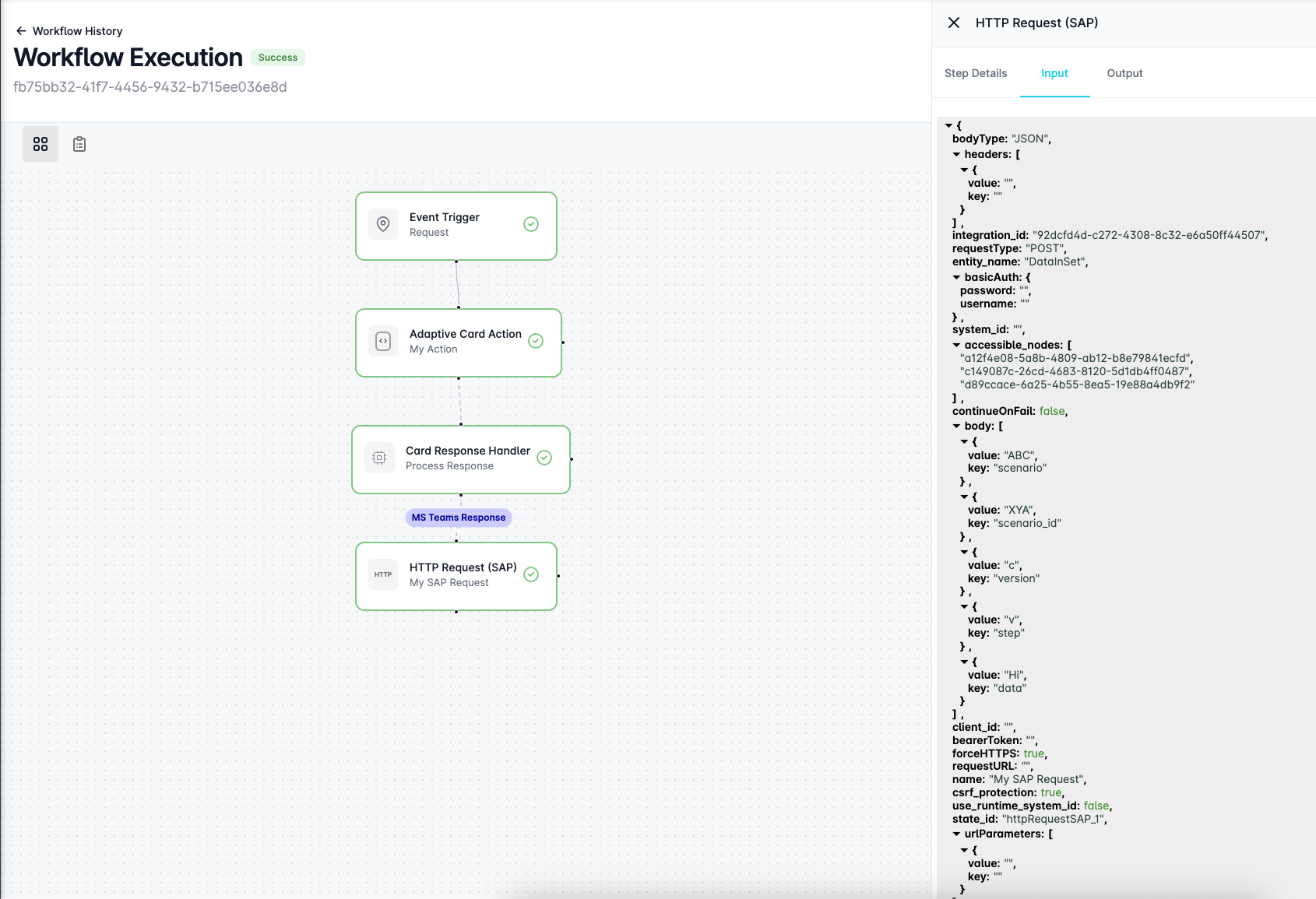Collapse the accessible_nodes array

(x=957, y=345)
